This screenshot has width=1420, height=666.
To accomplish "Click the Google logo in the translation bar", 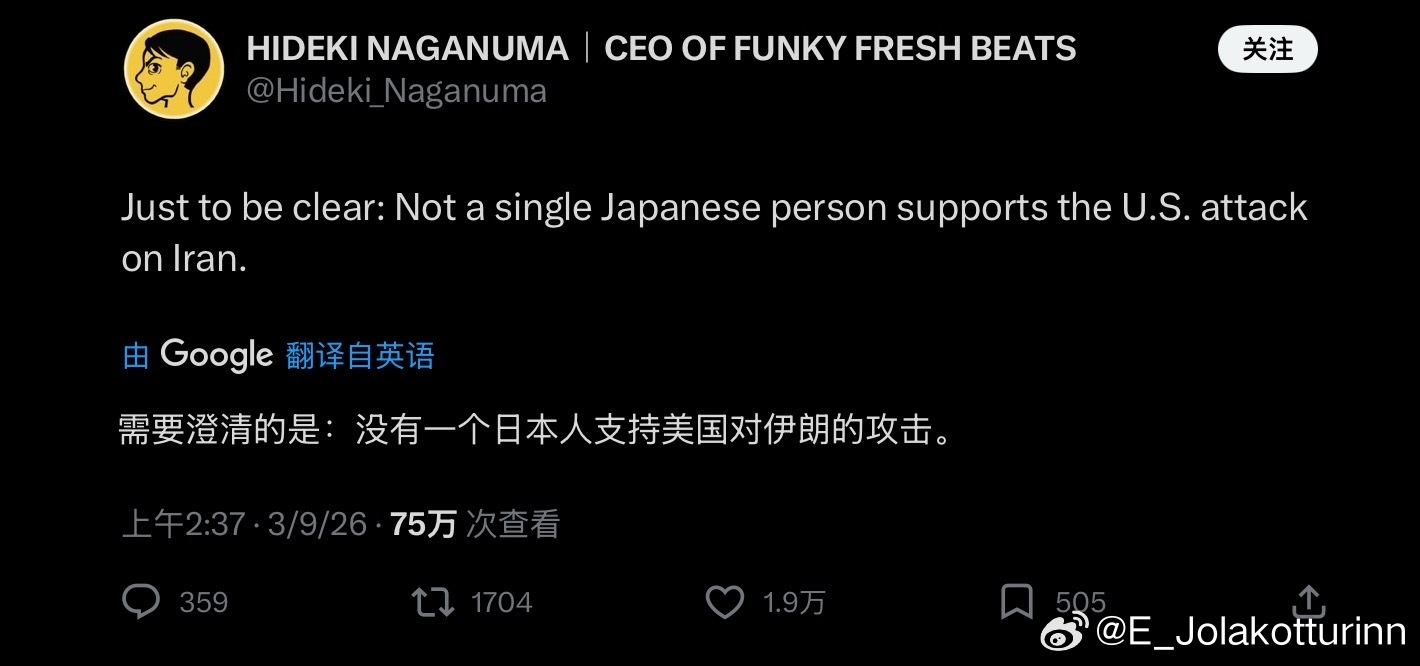I will coord(217,353).
